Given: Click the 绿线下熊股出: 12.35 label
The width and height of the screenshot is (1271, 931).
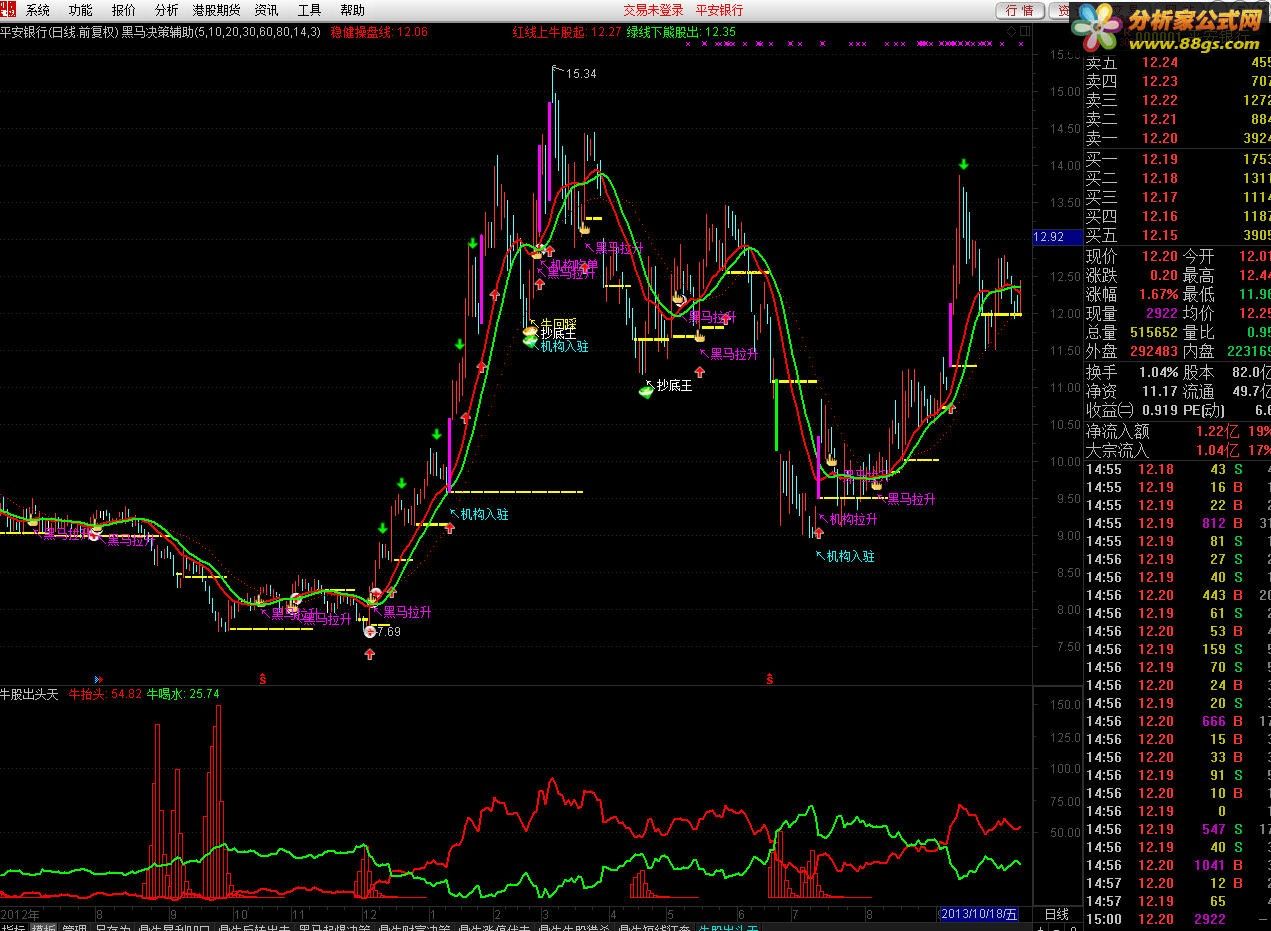Looking at the screenshot, I should click(x=682, y=32).
